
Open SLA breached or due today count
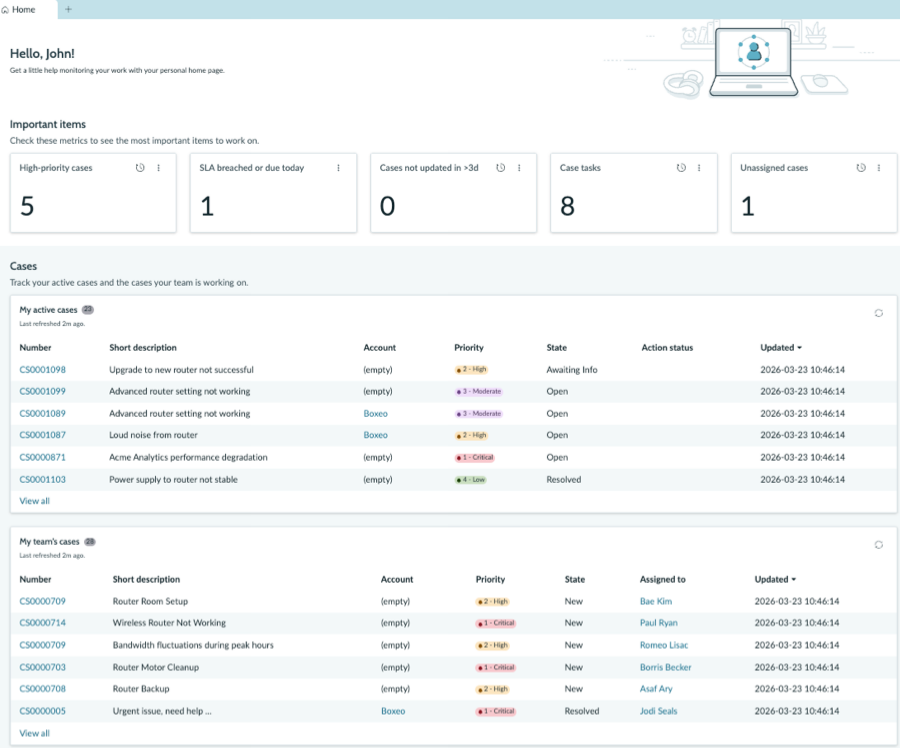click(x=207, y=206)
